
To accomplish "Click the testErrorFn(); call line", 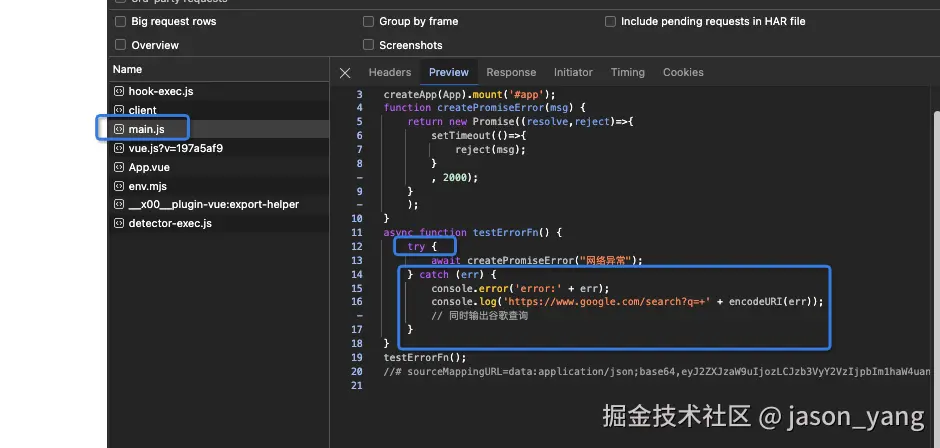I will 425,357.
